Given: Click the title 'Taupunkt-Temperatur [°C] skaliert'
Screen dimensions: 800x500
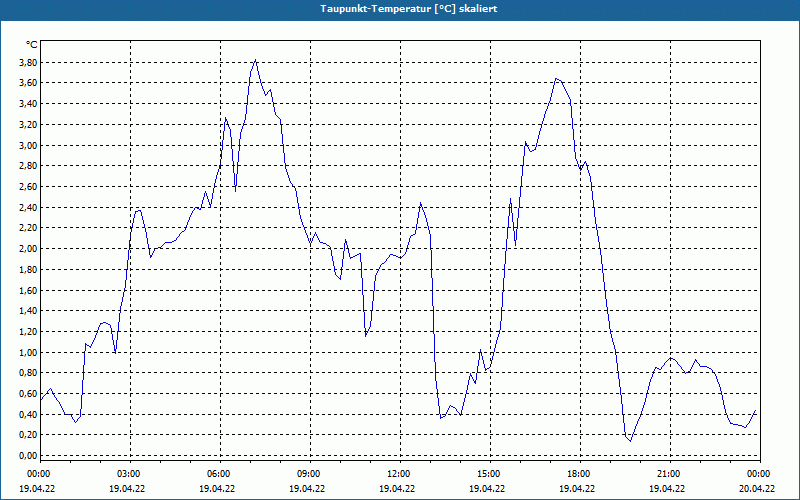Looking at the screenshot, I should (409, 9).
